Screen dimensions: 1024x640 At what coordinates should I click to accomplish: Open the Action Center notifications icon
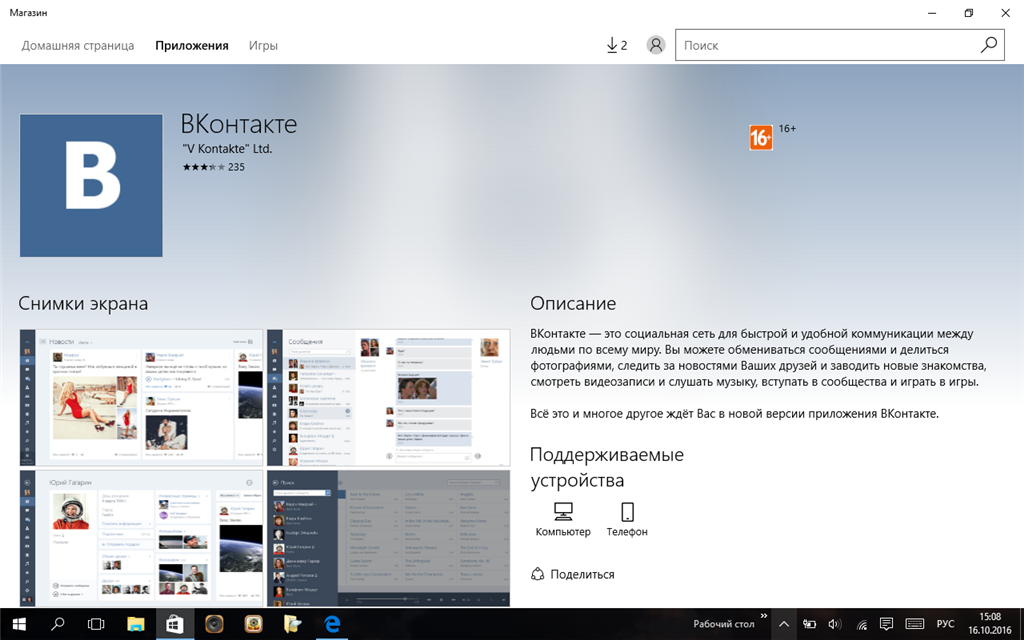click(x=886, y=624)
